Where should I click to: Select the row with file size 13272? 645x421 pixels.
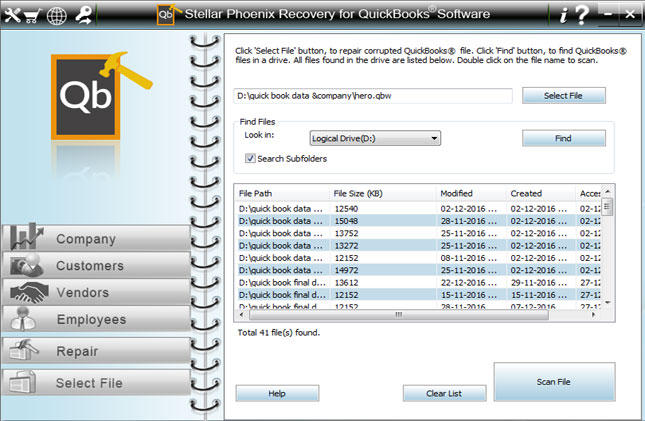click(x=418, y=246)
